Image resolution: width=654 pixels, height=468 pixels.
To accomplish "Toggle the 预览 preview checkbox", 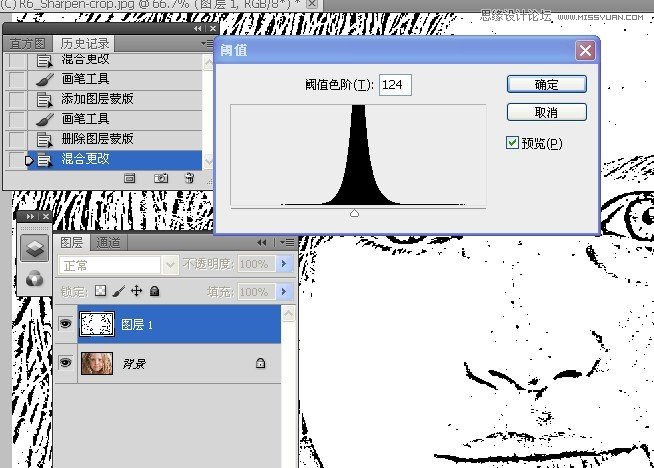I will [512, 143].
